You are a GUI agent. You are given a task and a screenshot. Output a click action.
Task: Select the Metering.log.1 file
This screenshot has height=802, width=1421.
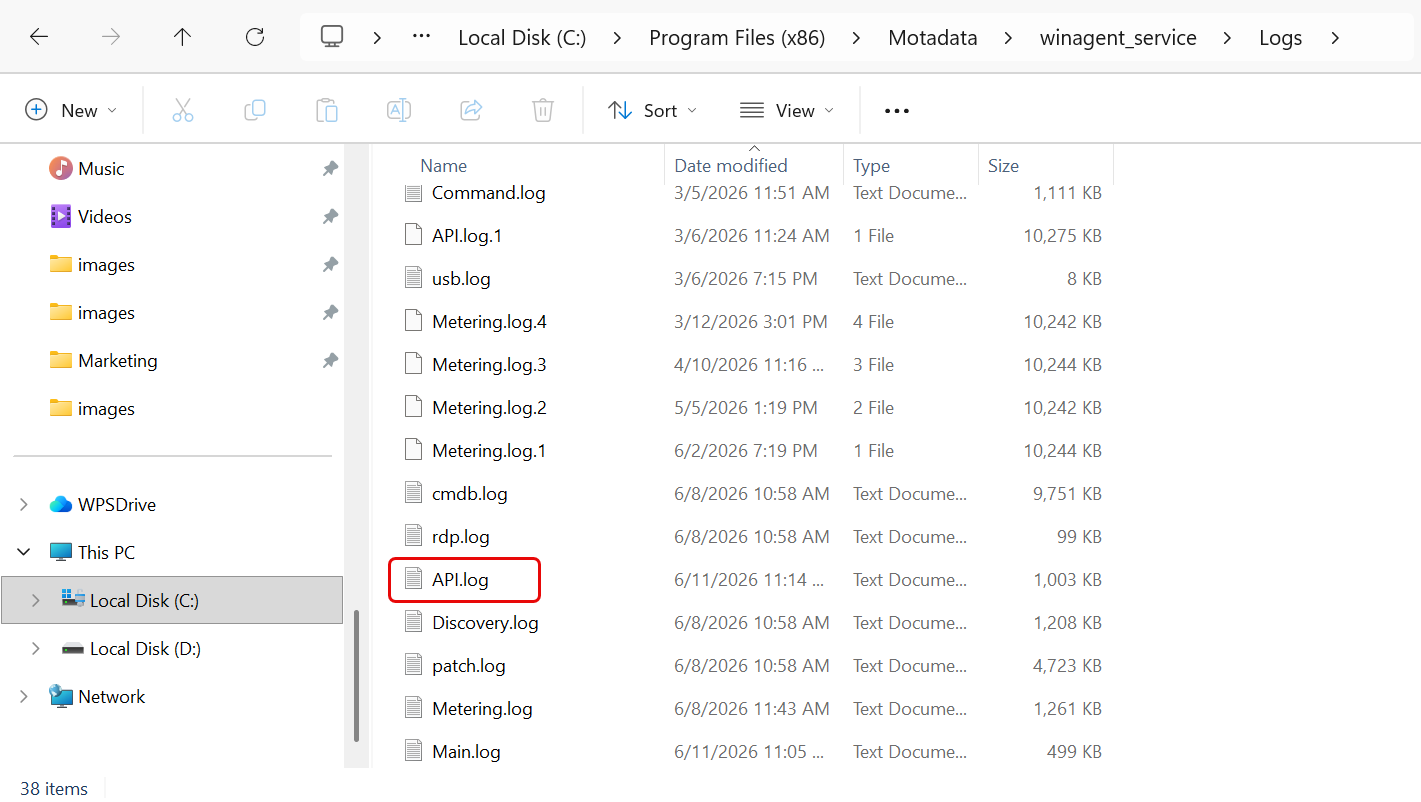pos(489,451)
